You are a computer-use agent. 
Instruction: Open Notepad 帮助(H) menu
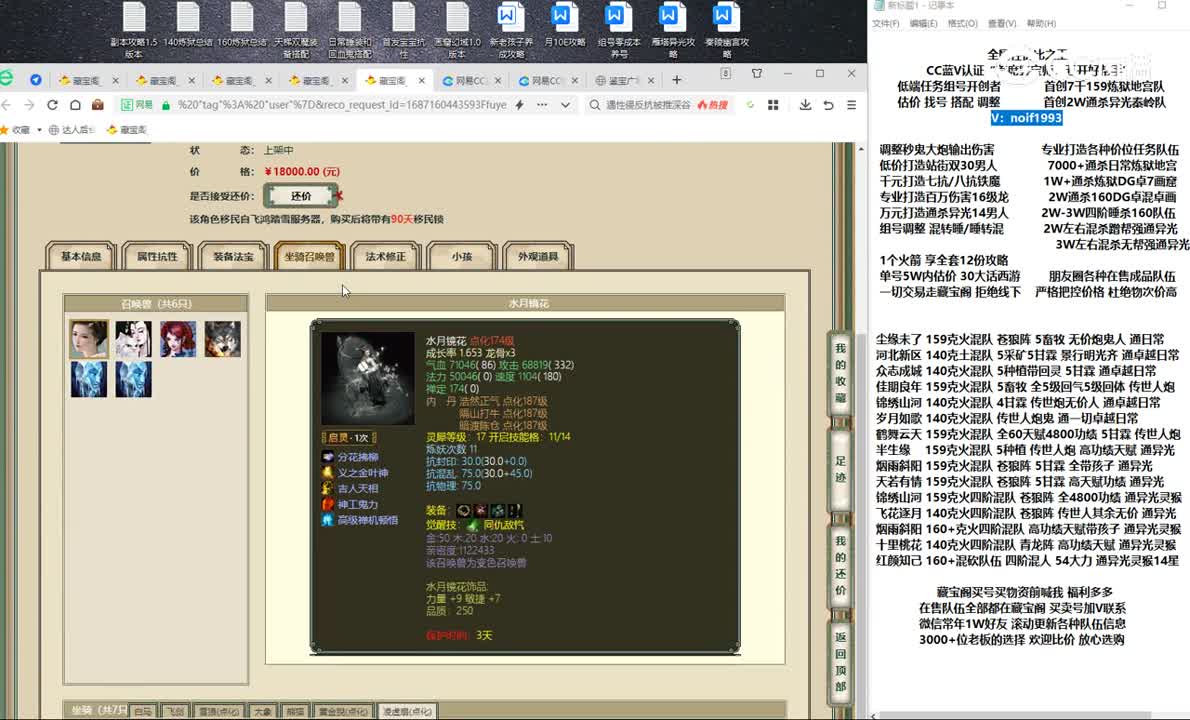1041,24
